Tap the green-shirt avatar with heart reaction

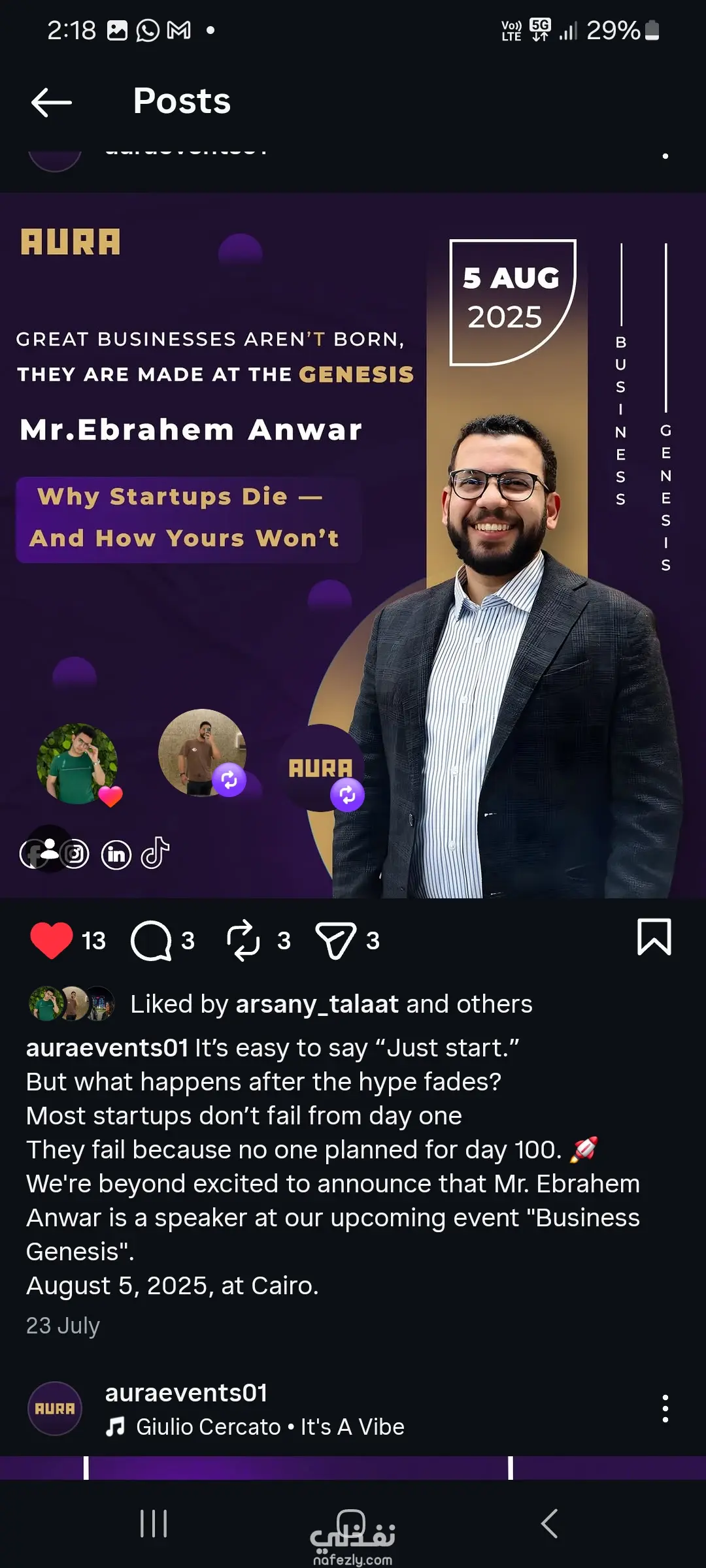pos(78,763)
